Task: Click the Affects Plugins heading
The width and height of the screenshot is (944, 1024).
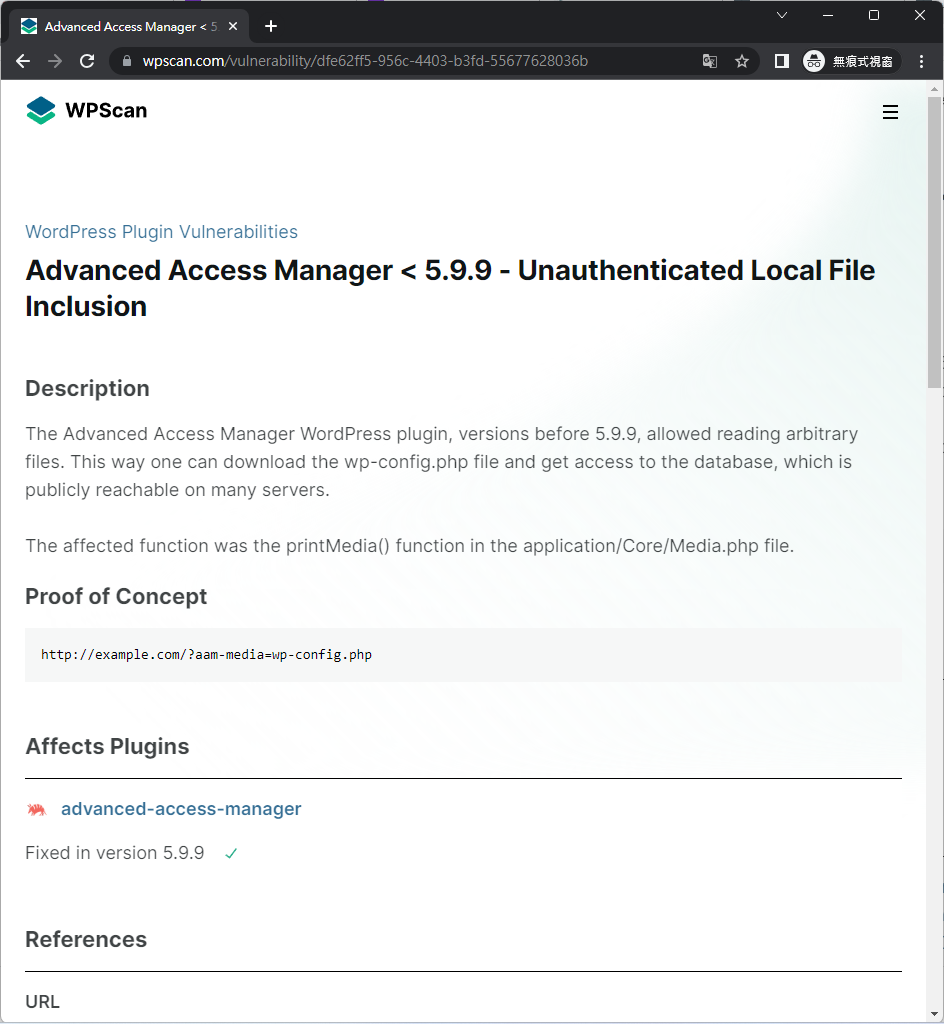Action: (x=107, y=746)
